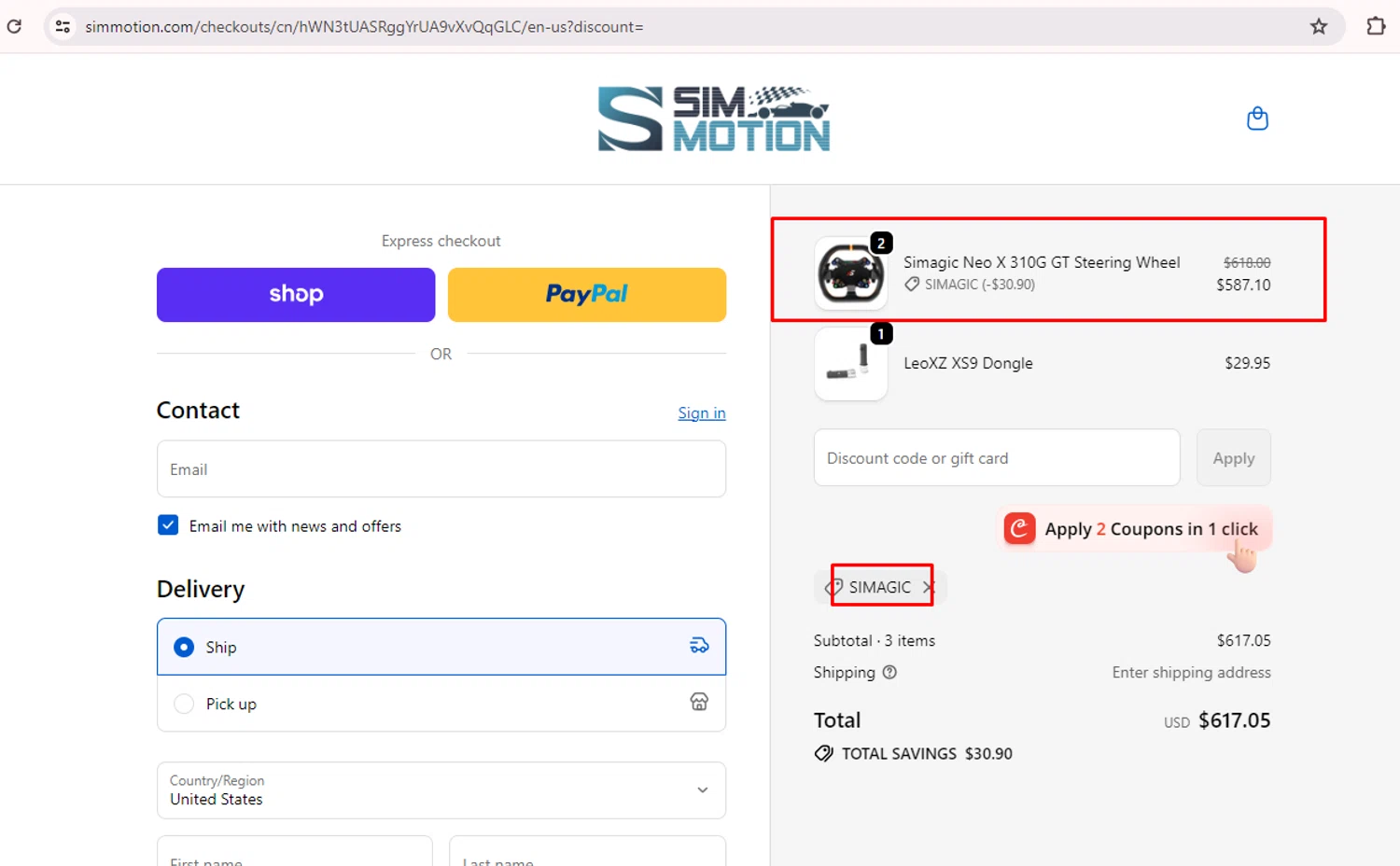
Task: Click the Apply discount button
Action: (x=1234, y=457)
